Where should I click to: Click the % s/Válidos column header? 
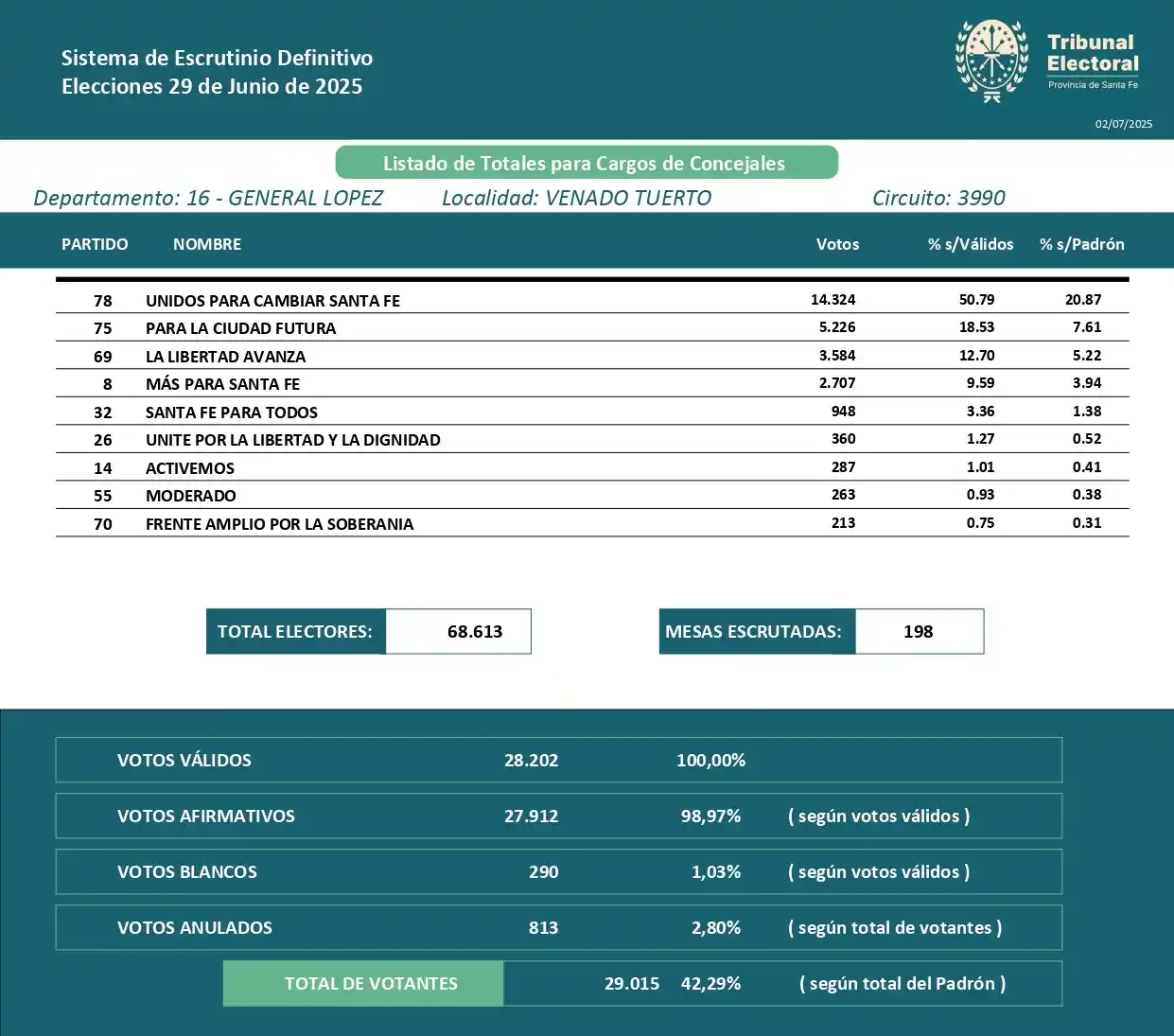click(x=970, y=244)
